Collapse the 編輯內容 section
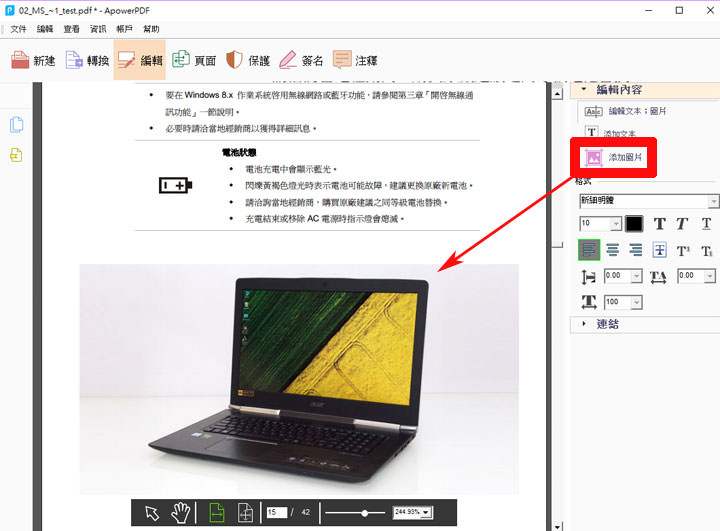The width and height of the screenshot is (720, 531). point(584,89)
